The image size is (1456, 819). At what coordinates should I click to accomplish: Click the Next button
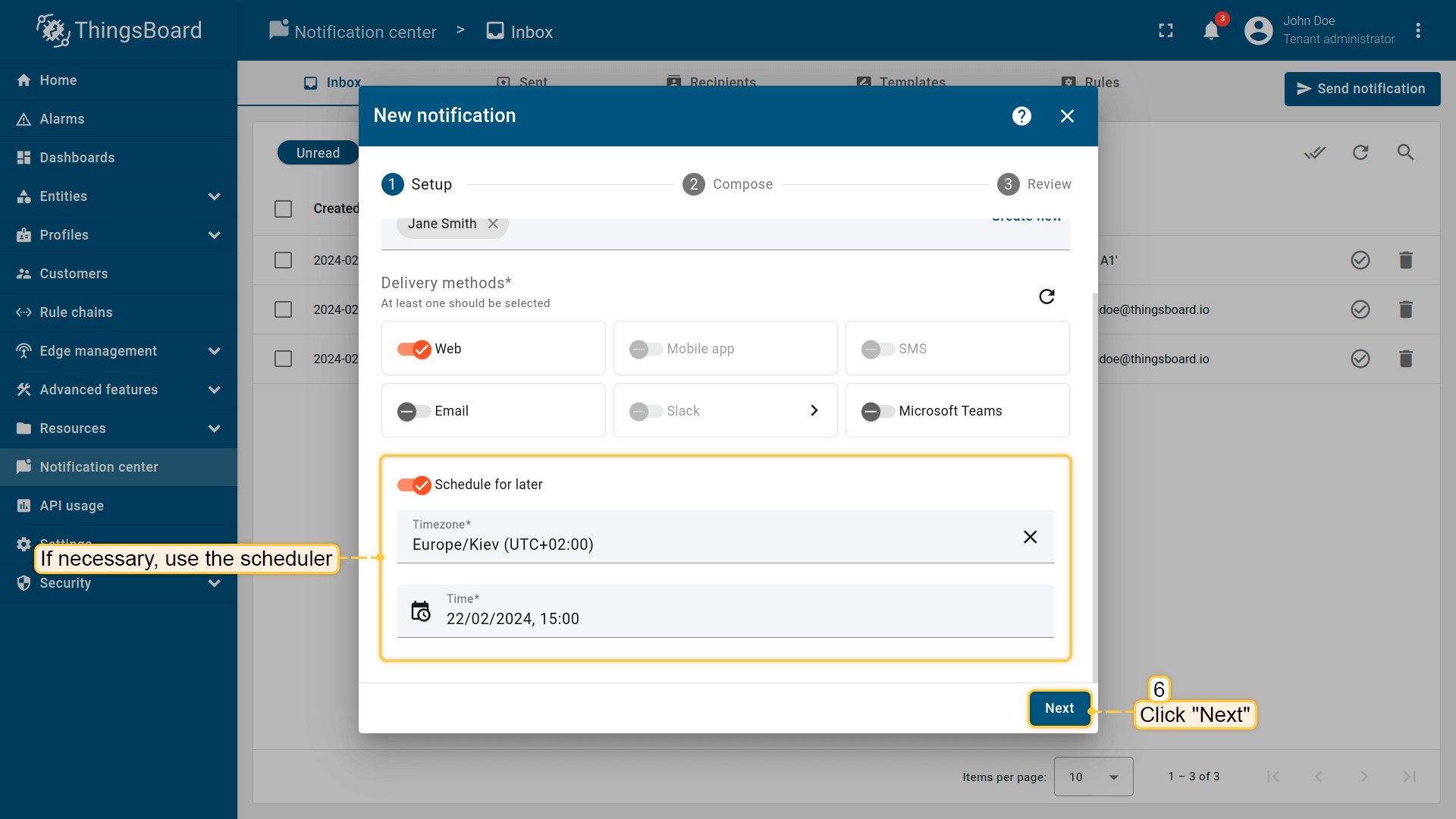(x=1059, y=708)
